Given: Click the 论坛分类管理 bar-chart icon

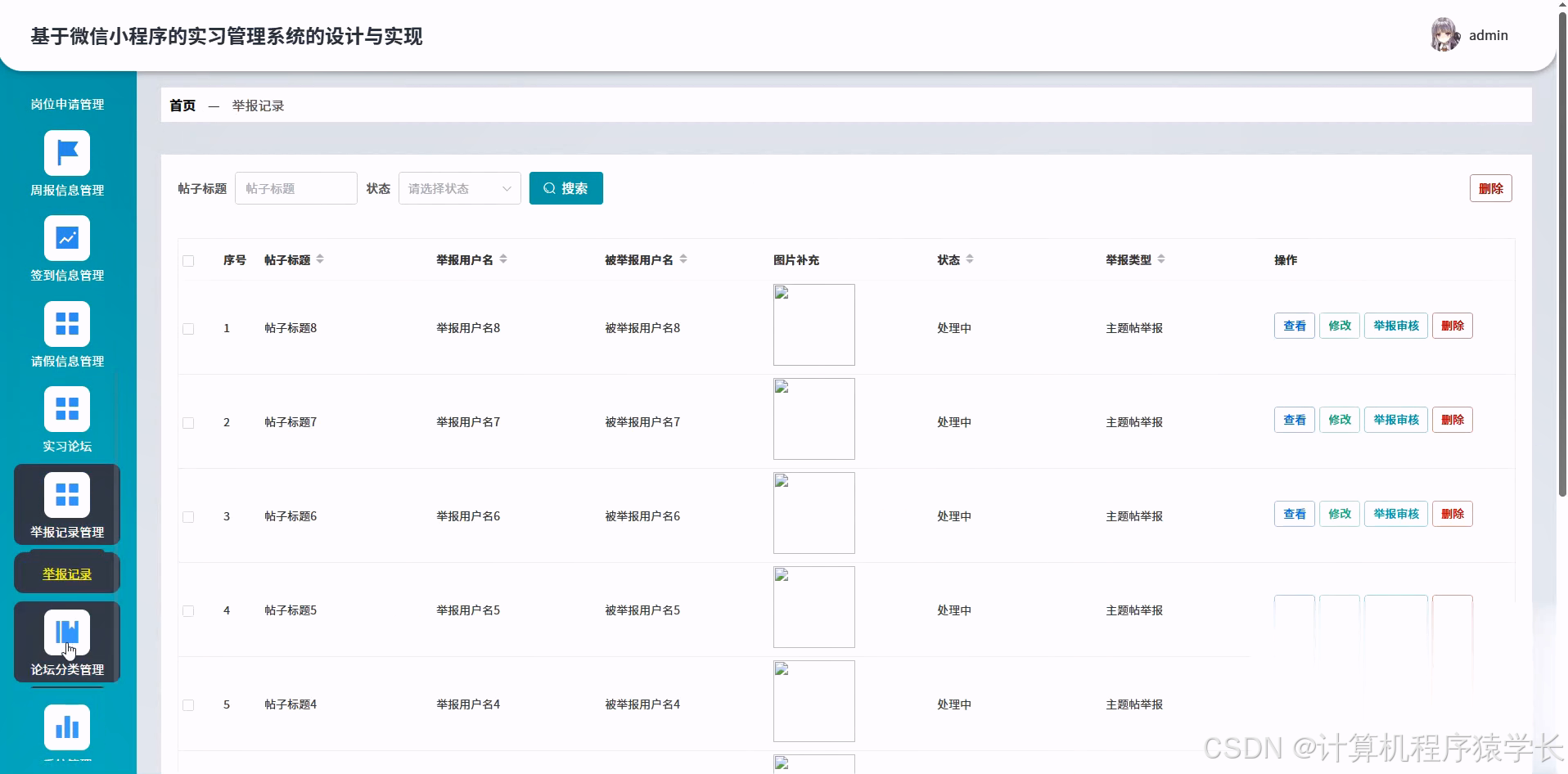Looking at the screenshot, I should click(x=67, y=632).
